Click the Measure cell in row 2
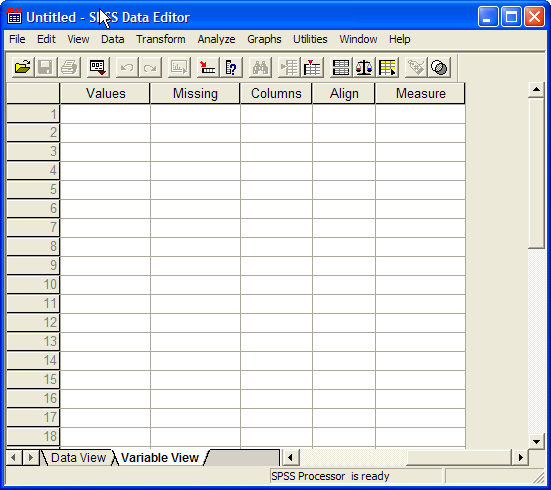The image size is (551, 490). [x=420, y=133]
